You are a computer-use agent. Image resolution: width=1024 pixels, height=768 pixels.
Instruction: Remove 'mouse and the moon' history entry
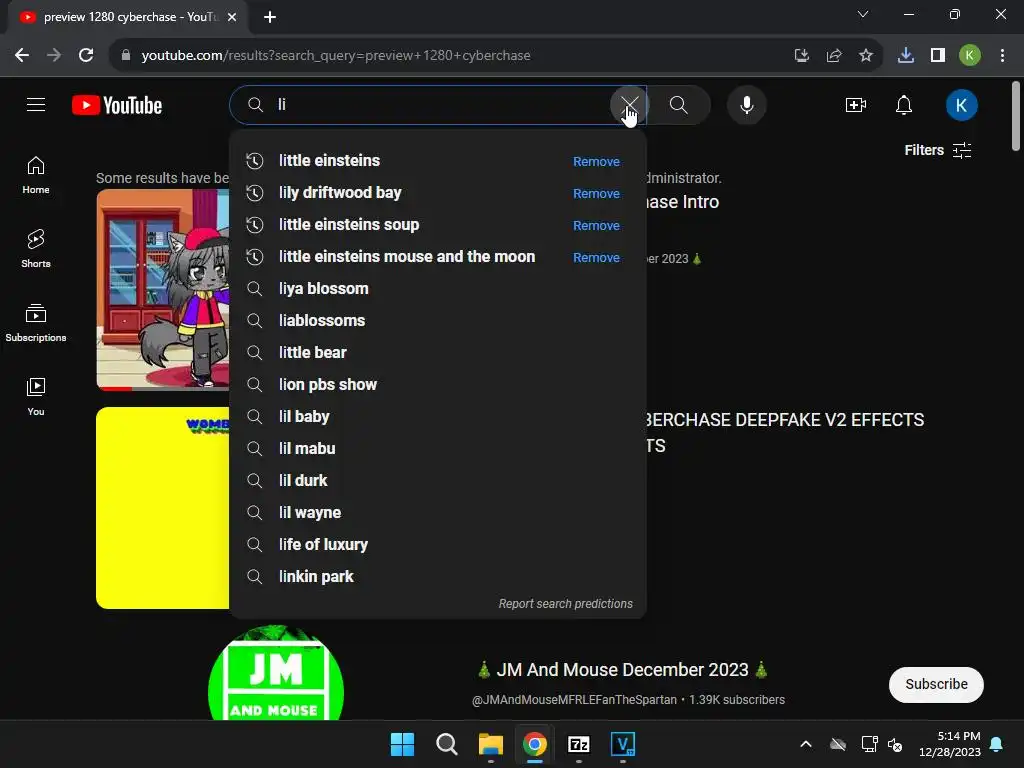tap(596, 257)
